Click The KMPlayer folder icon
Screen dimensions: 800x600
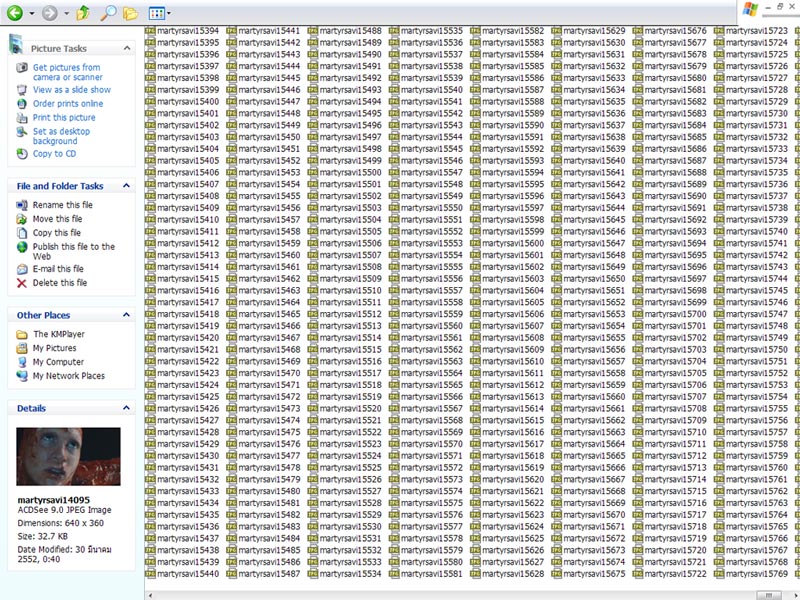22,334
